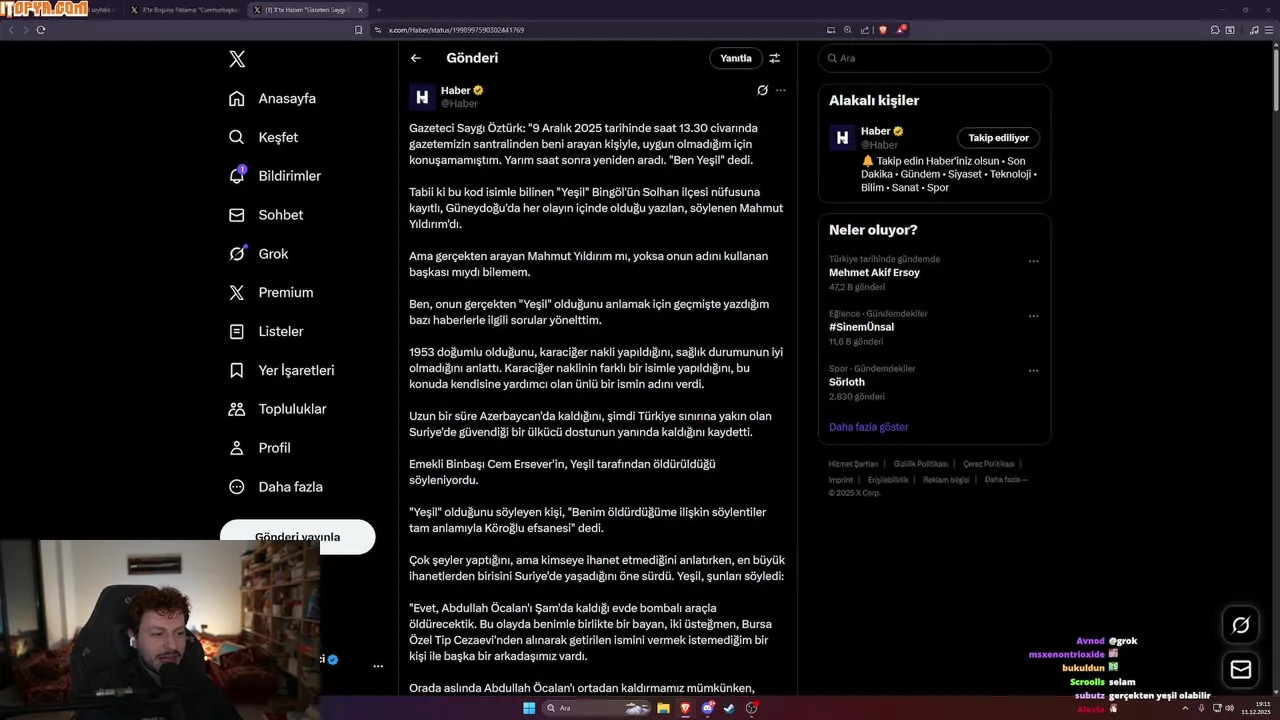
Task: Click the share icon in address bar
Action: pyautogui.click(x=865, y=30)
